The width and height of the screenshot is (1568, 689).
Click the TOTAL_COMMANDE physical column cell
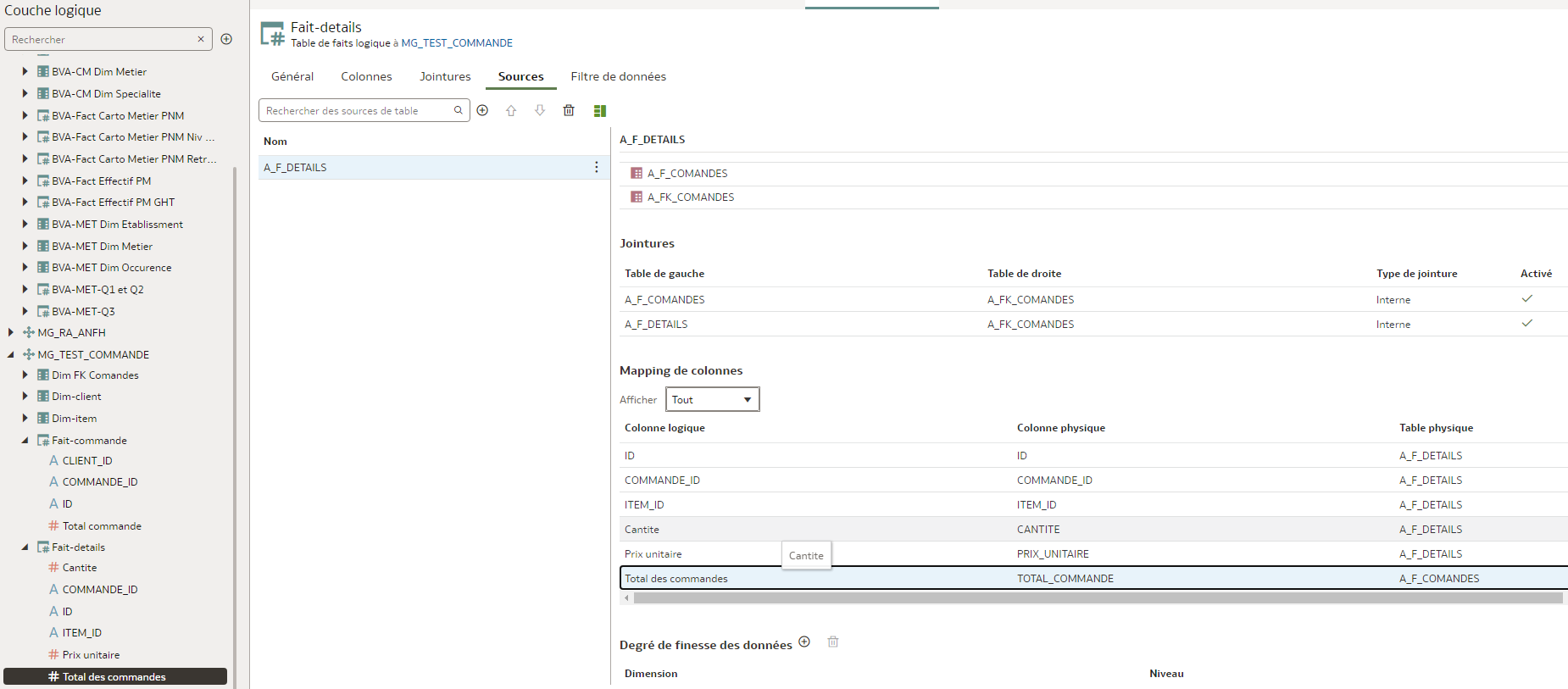tap(1065, 578)
